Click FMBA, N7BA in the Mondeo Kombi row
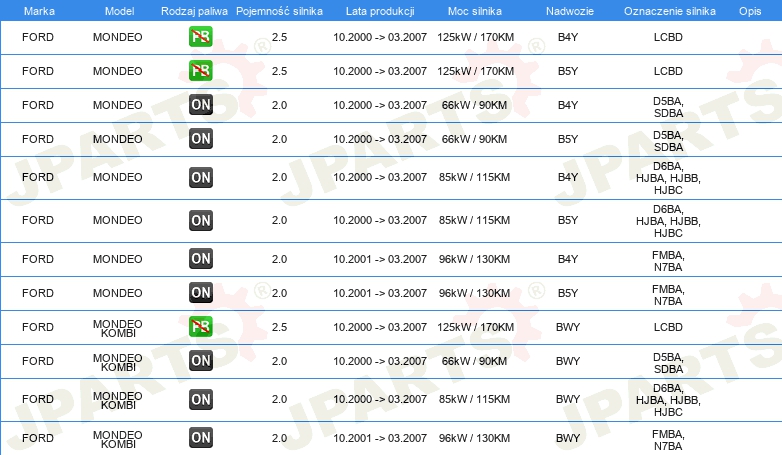The width and height of the screenshot is (782, 455). [x=668, y=440]
